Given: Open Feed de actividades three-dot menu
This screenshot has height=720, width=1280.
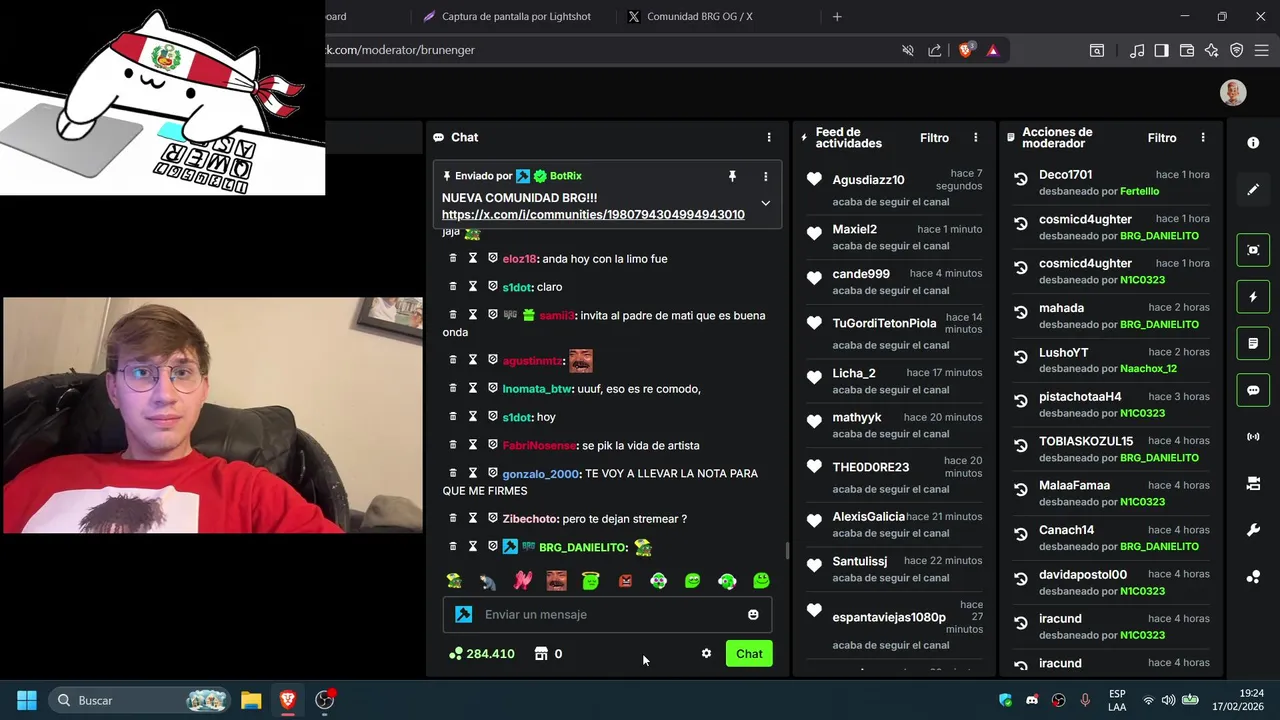Looking at the screenshot, I should click(x=976, y=138).
